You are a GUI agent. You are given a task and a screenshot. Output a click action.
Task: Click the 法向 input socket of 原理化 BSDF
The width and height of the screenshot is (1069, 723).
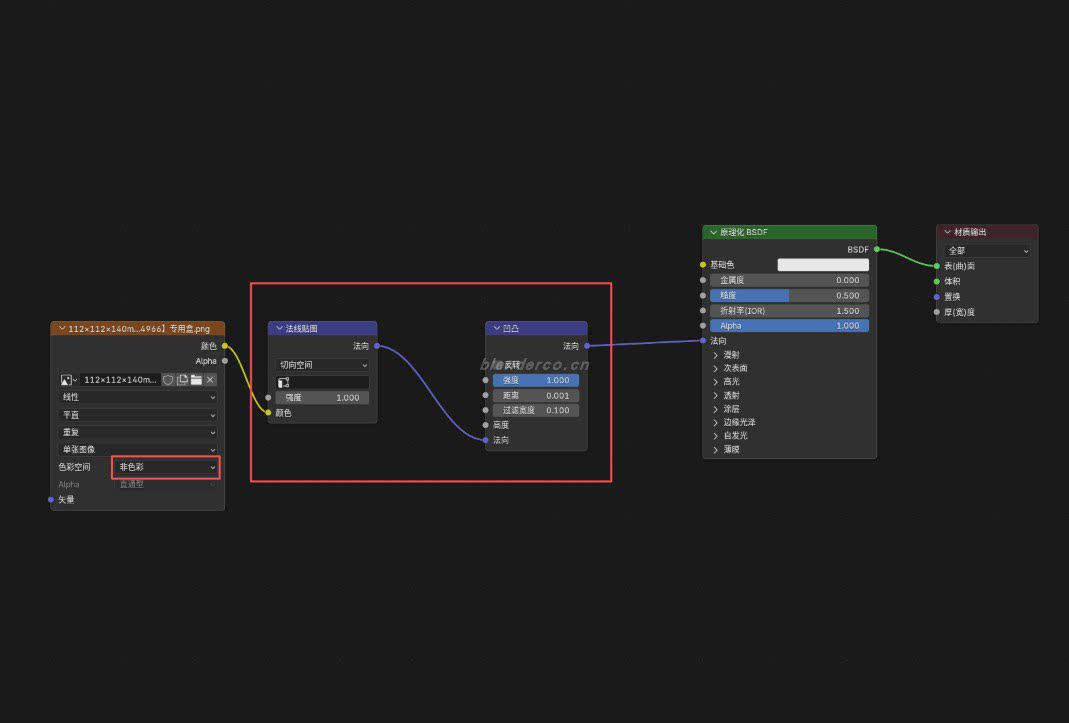click(x=703, y=340)
